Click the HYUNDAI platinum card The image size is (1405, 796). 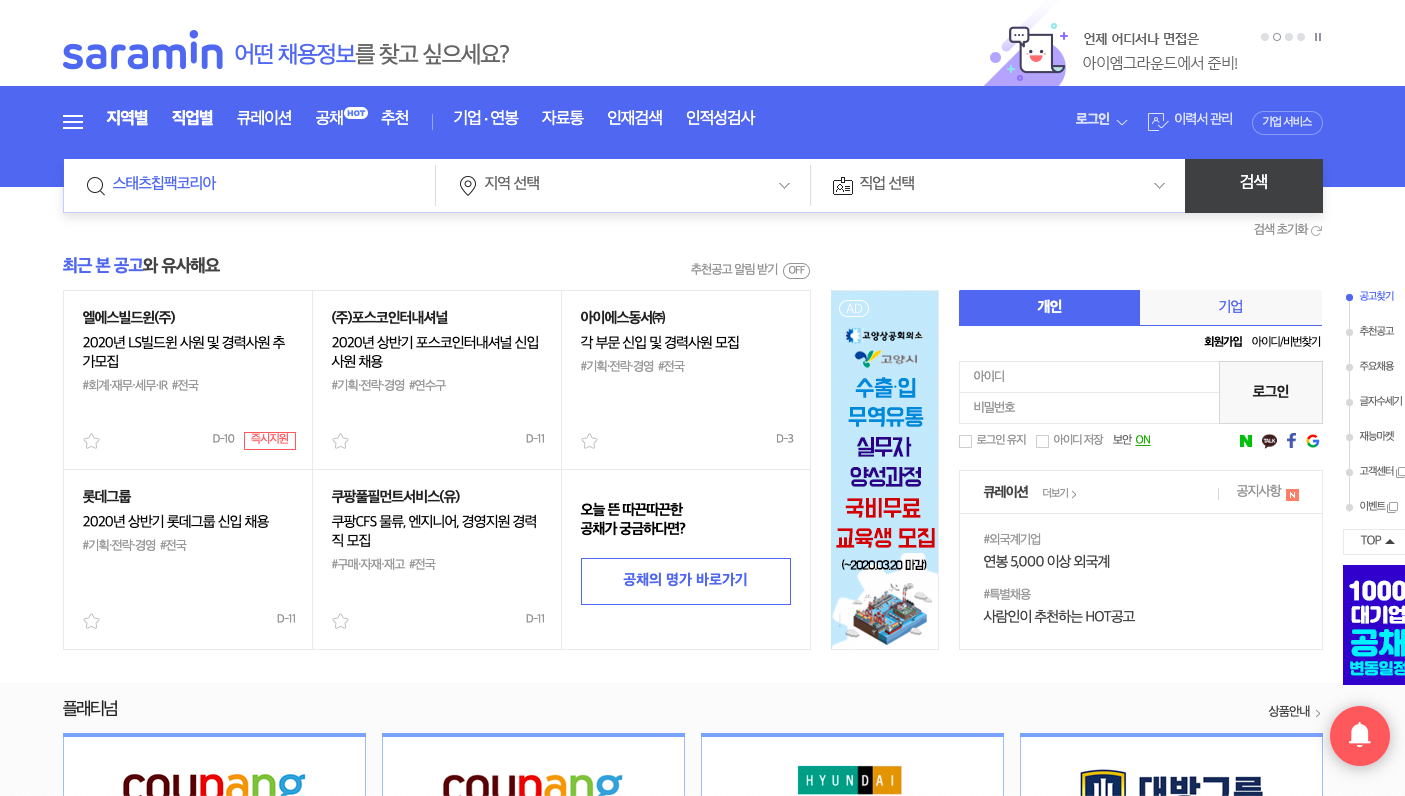click(x=852, y=765)
